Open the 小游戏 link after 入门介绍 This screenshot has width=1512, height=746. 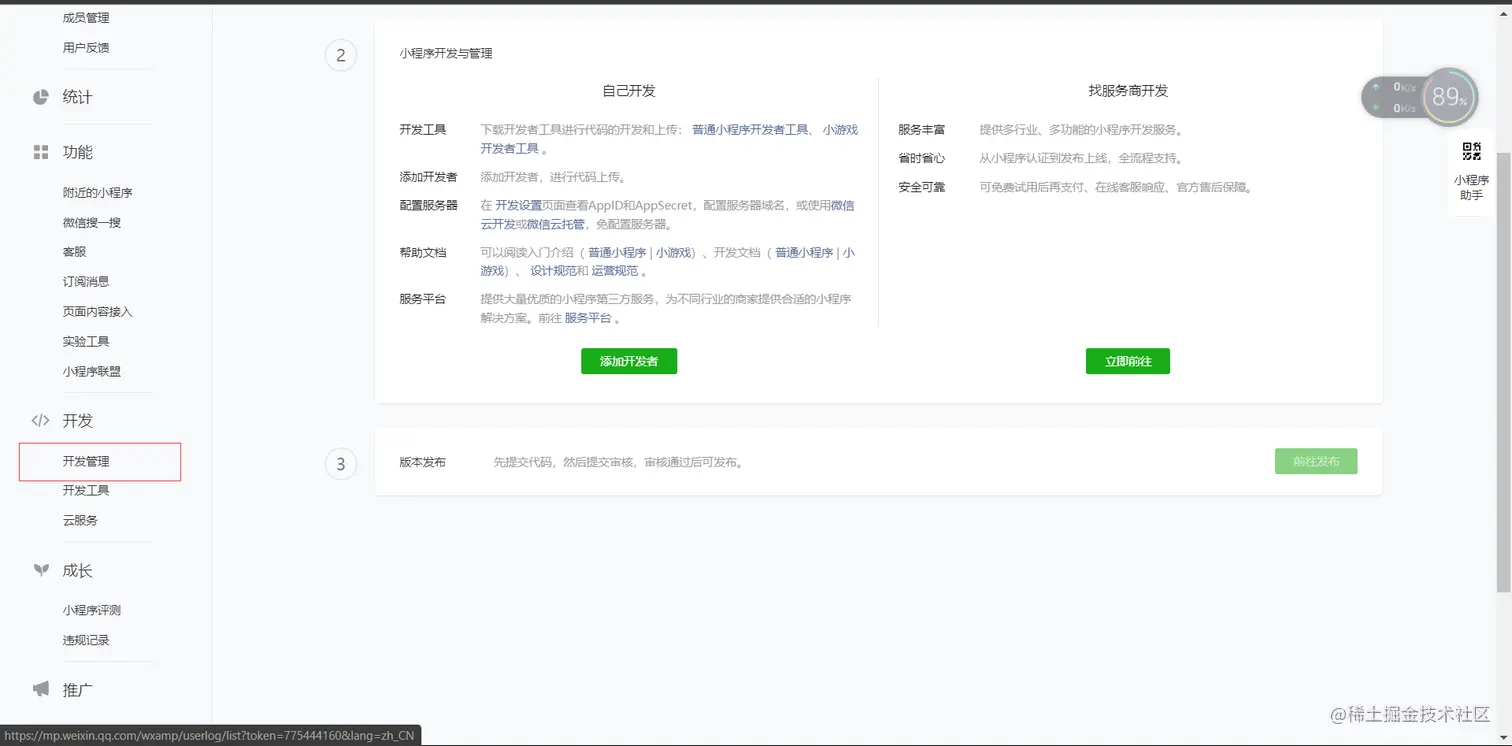[x=674, y=254]
